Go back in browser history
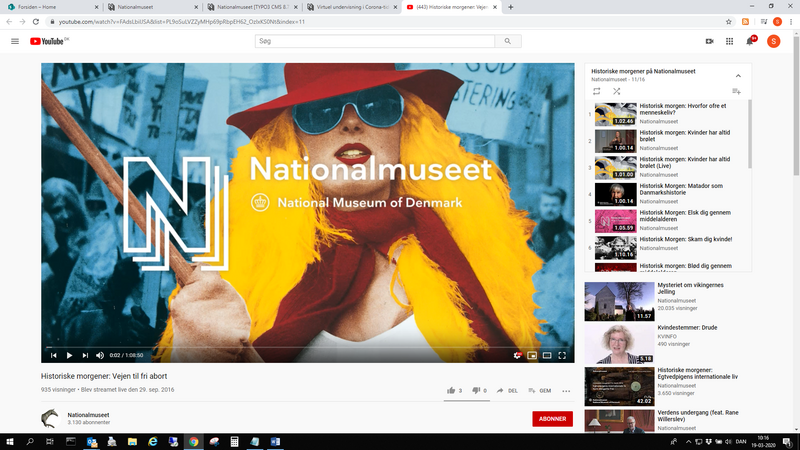This screenshot has height=450, width=800. point(9,22)
